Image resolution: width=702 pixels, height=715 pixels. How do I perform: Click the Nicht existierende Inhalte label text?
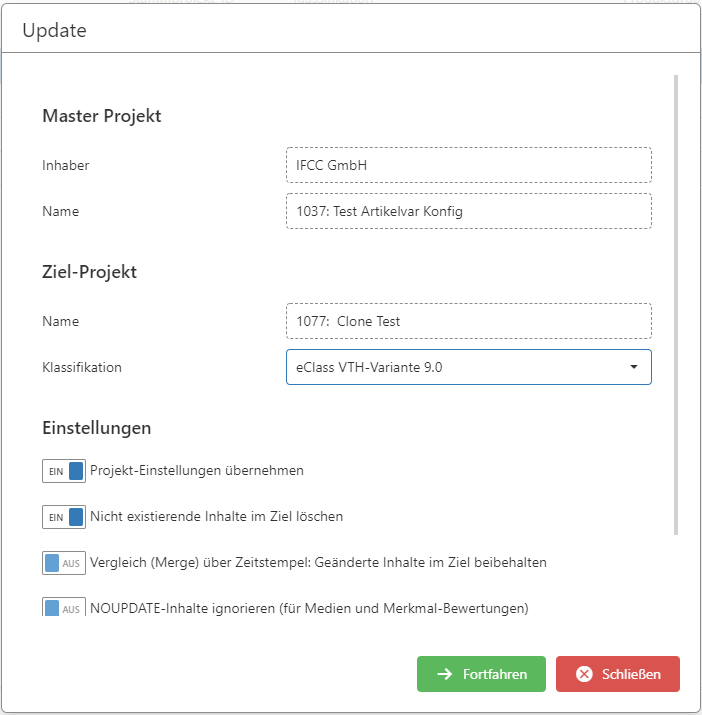click(216, 517)
